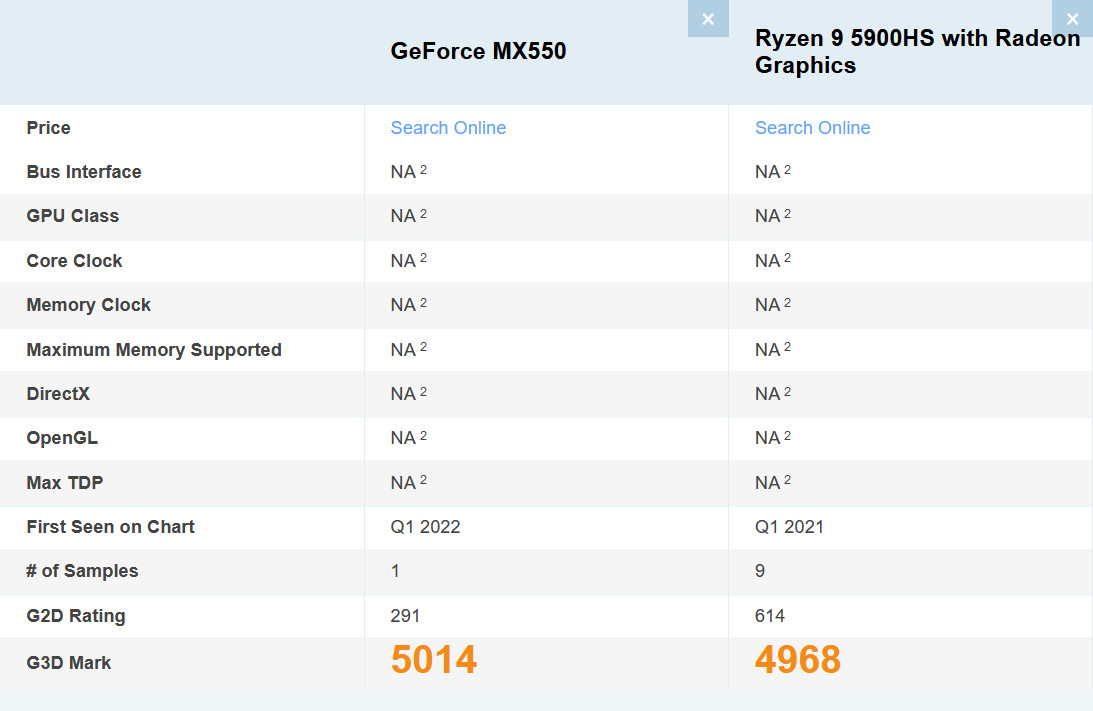Screen dimensions: 1093x711
Task: Click G3D Mark score 4968
Action: (x=797, y=659)
